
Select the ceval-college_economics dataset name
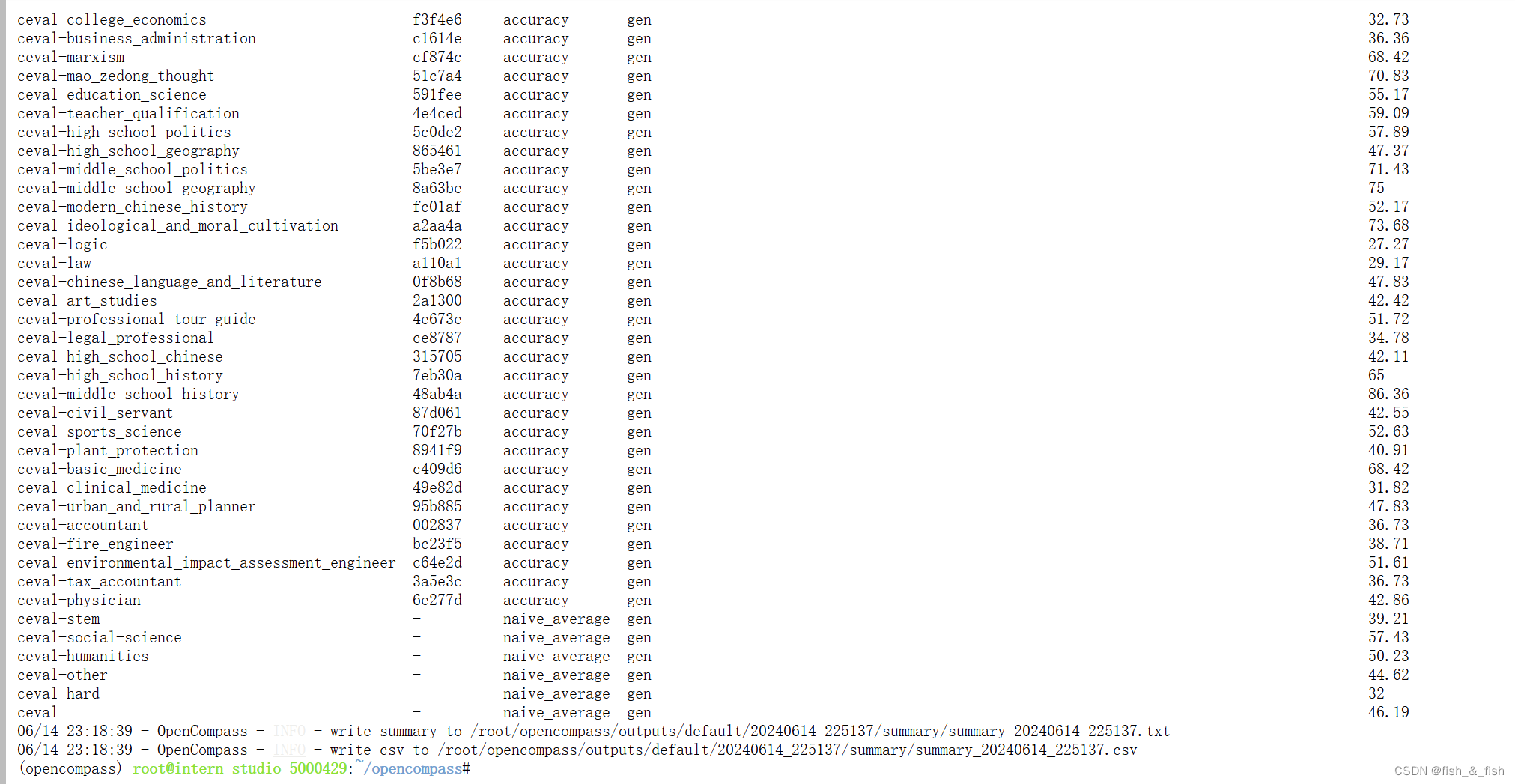(112, 20)
